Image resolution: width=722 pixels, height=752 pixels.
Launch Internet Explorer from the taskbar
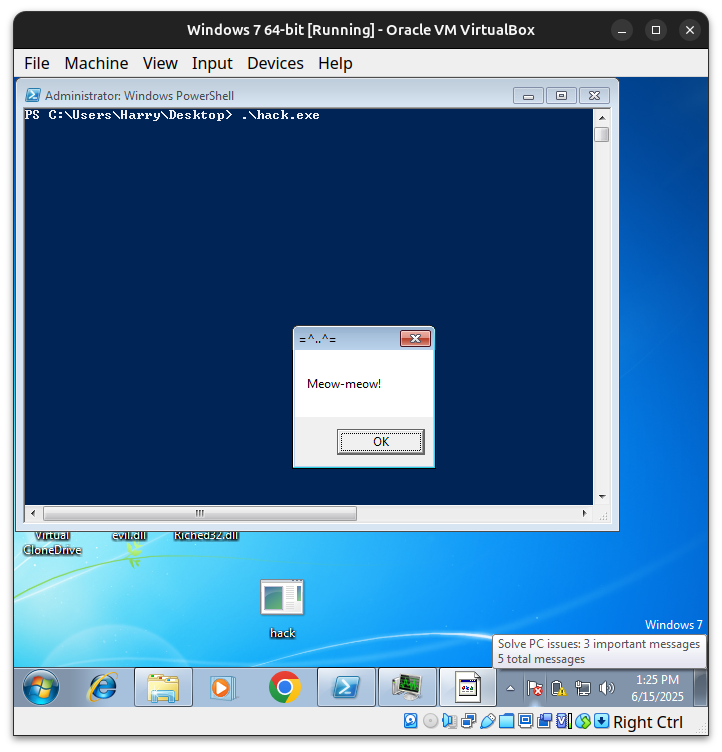point(102,687)
